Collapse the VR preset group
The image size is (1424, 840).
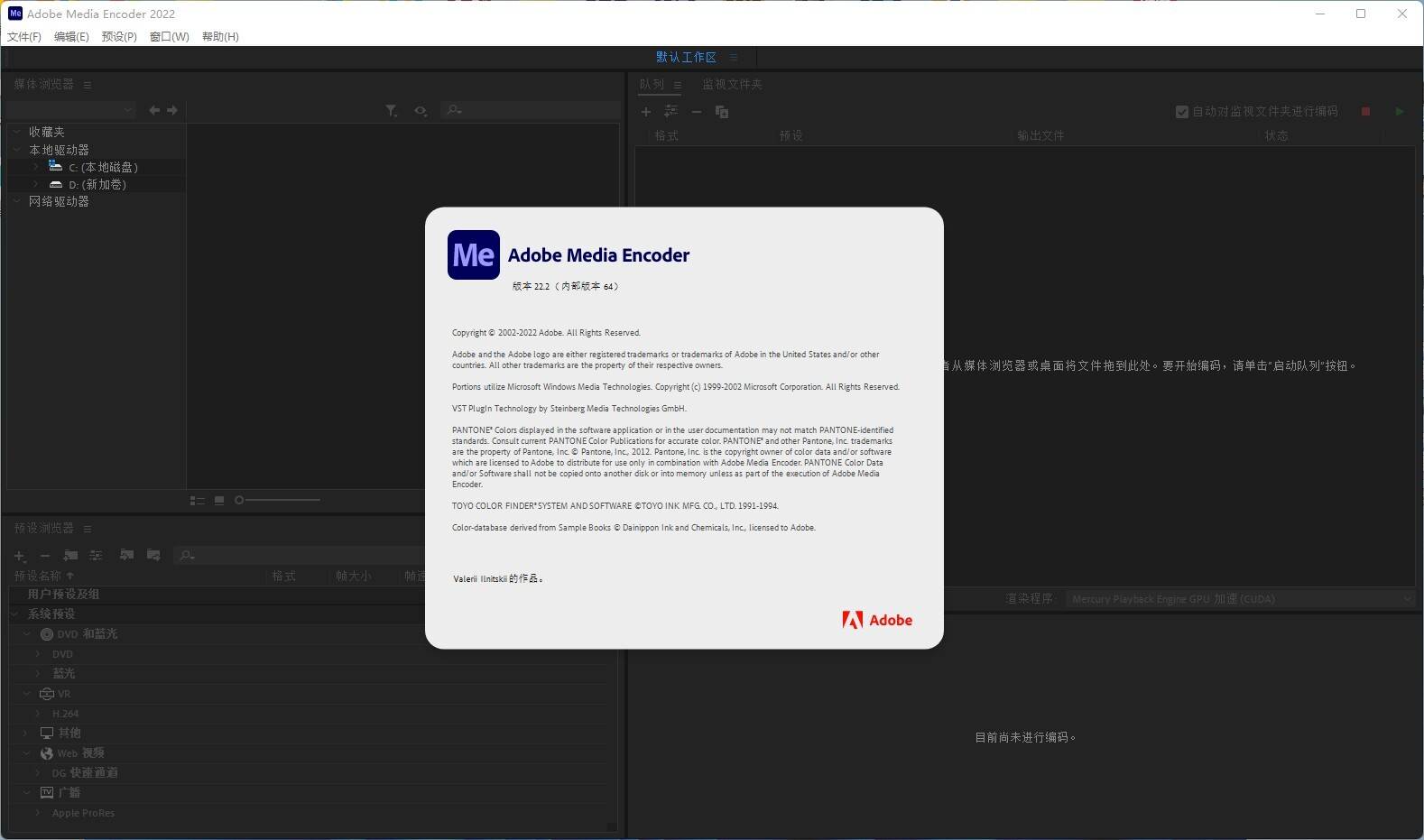point(27,694)
